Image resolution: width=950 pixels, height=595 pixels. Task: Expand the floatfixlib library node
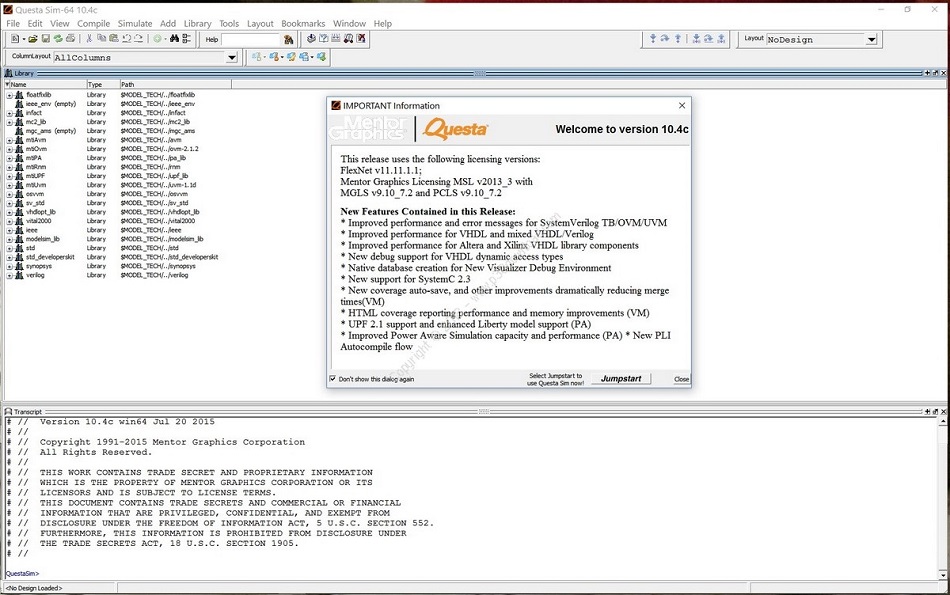10,95
